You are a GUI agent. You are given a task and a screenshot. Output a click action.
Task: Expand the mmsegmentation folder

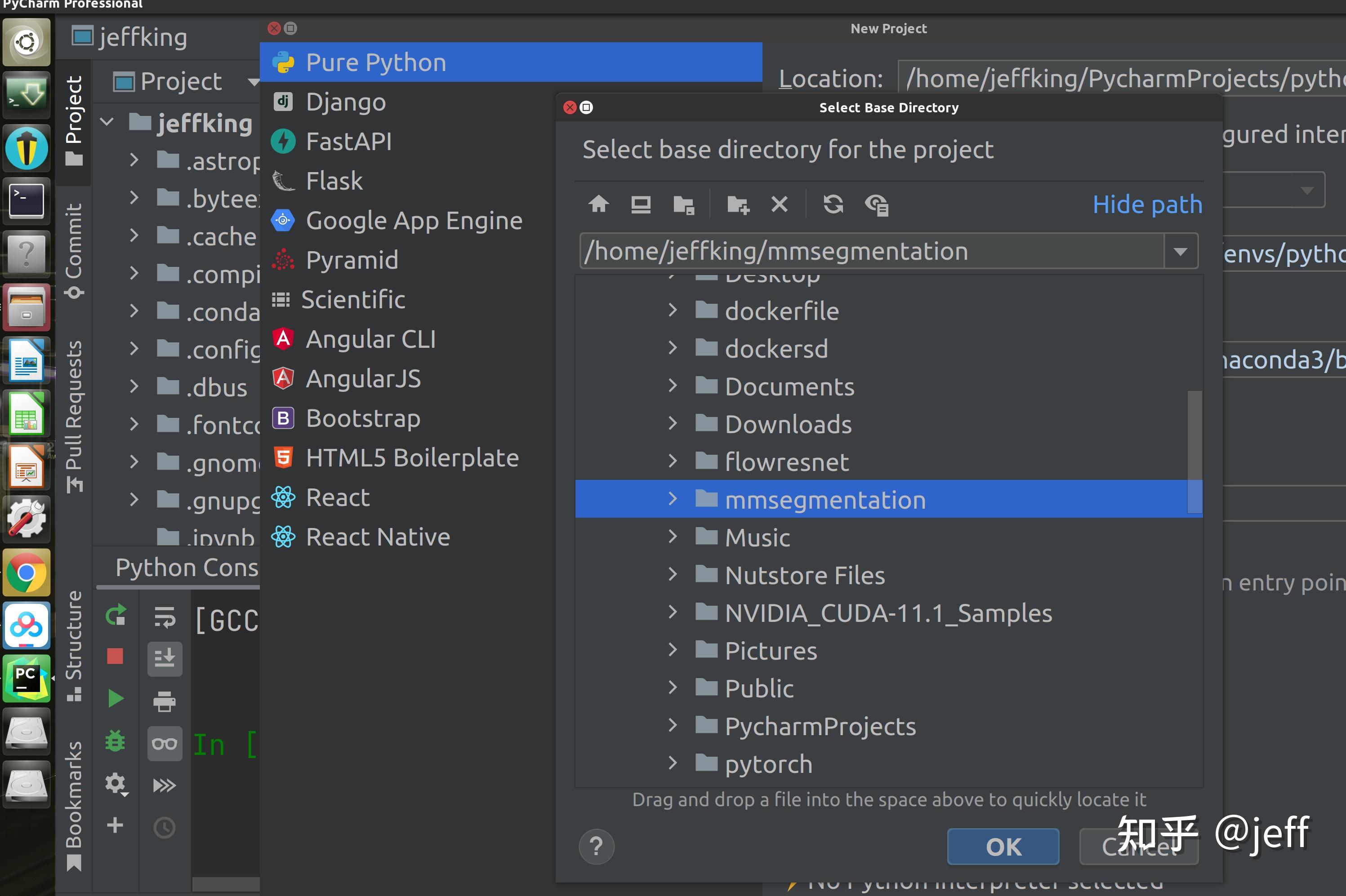pyautogui.click(x=673, y=499)
